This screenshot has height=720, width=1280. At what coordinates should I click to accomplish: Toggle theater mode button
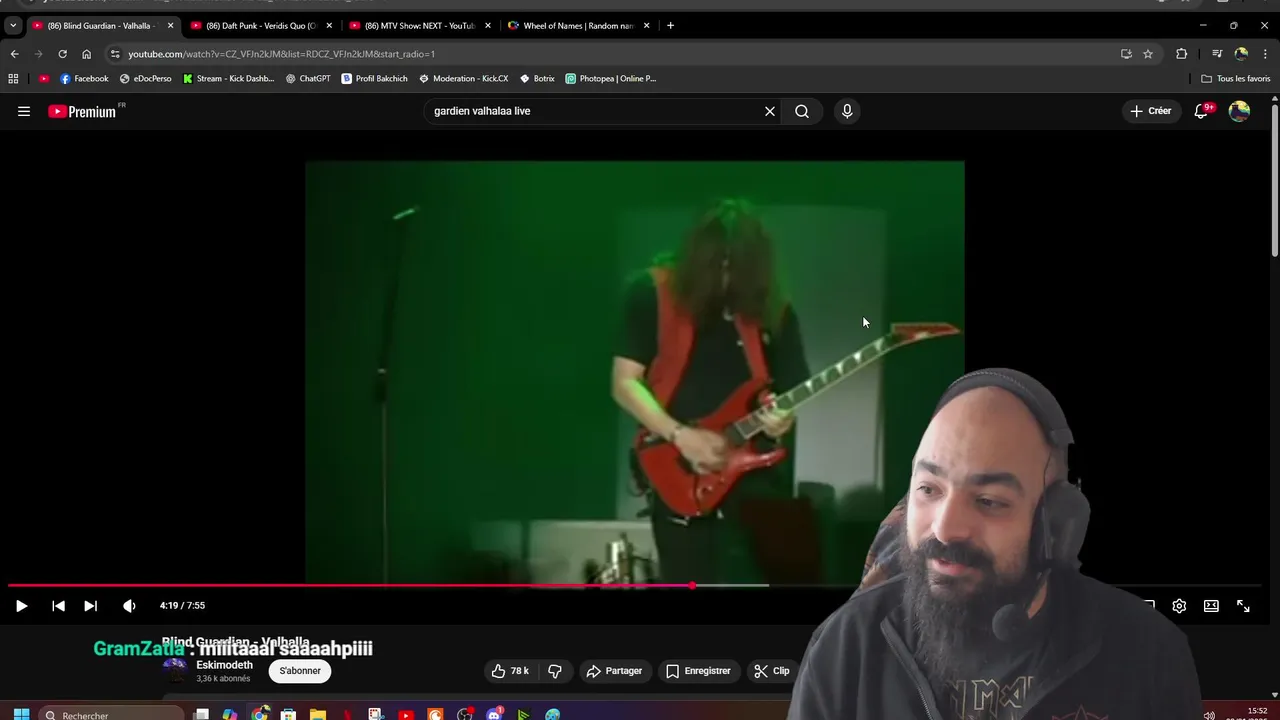1211,605
